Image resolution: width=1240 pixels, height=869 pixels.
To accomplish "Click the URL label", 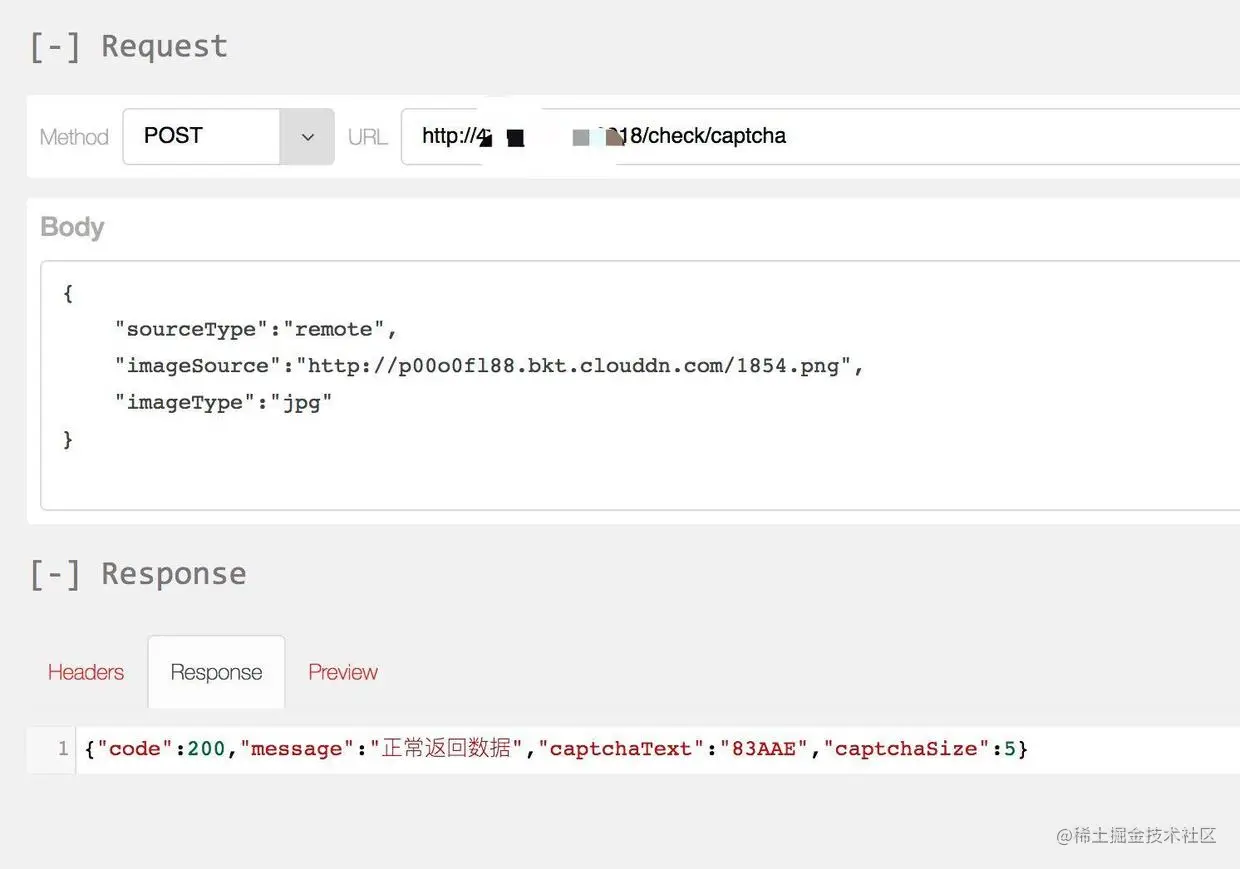I will 367,137.
